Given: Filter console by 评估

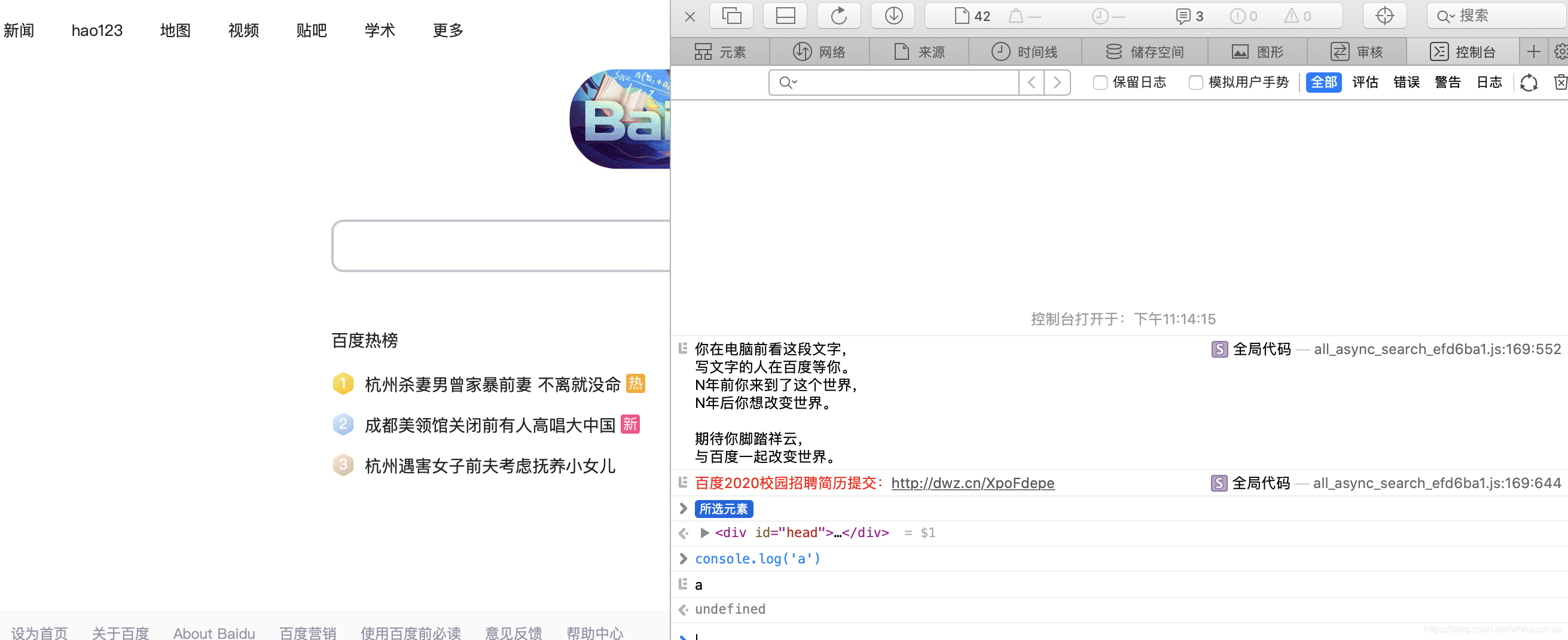Looking at the screenshot, I should [1365, 82].
